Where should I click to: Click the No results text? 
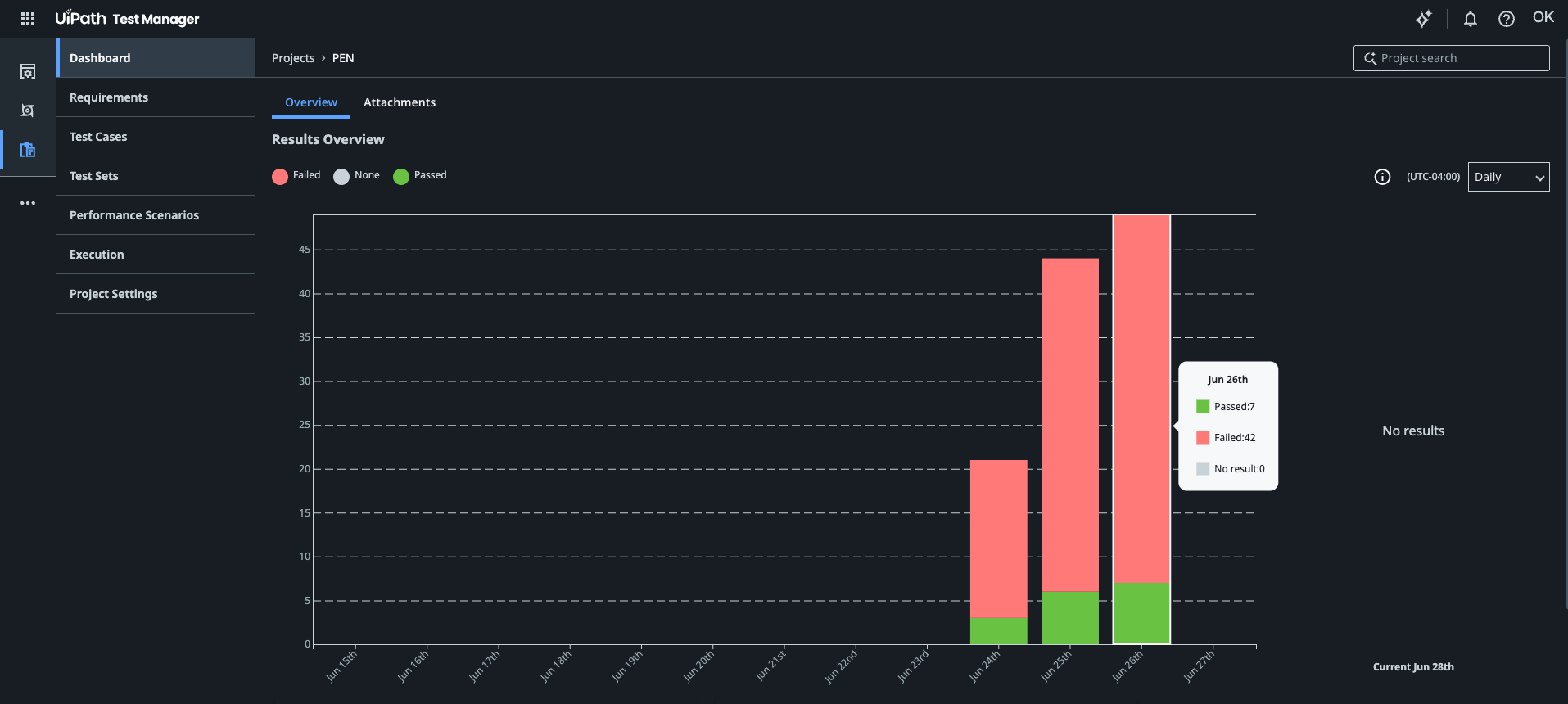pyautogui.click(x=1413, y=431)
